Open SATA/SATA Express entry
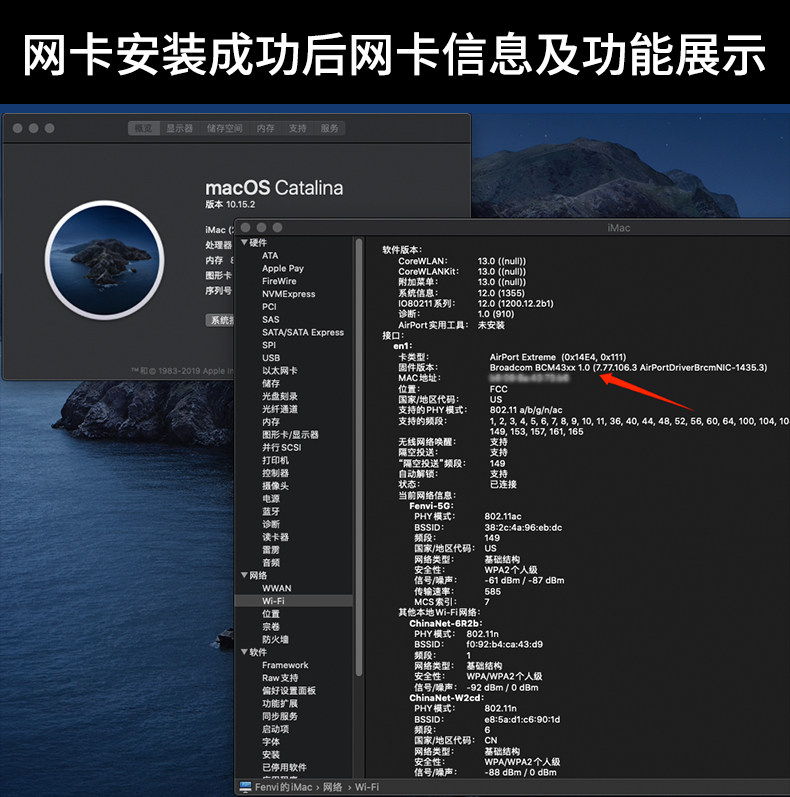This screenshot has height=797, width=790. [302, 332]
